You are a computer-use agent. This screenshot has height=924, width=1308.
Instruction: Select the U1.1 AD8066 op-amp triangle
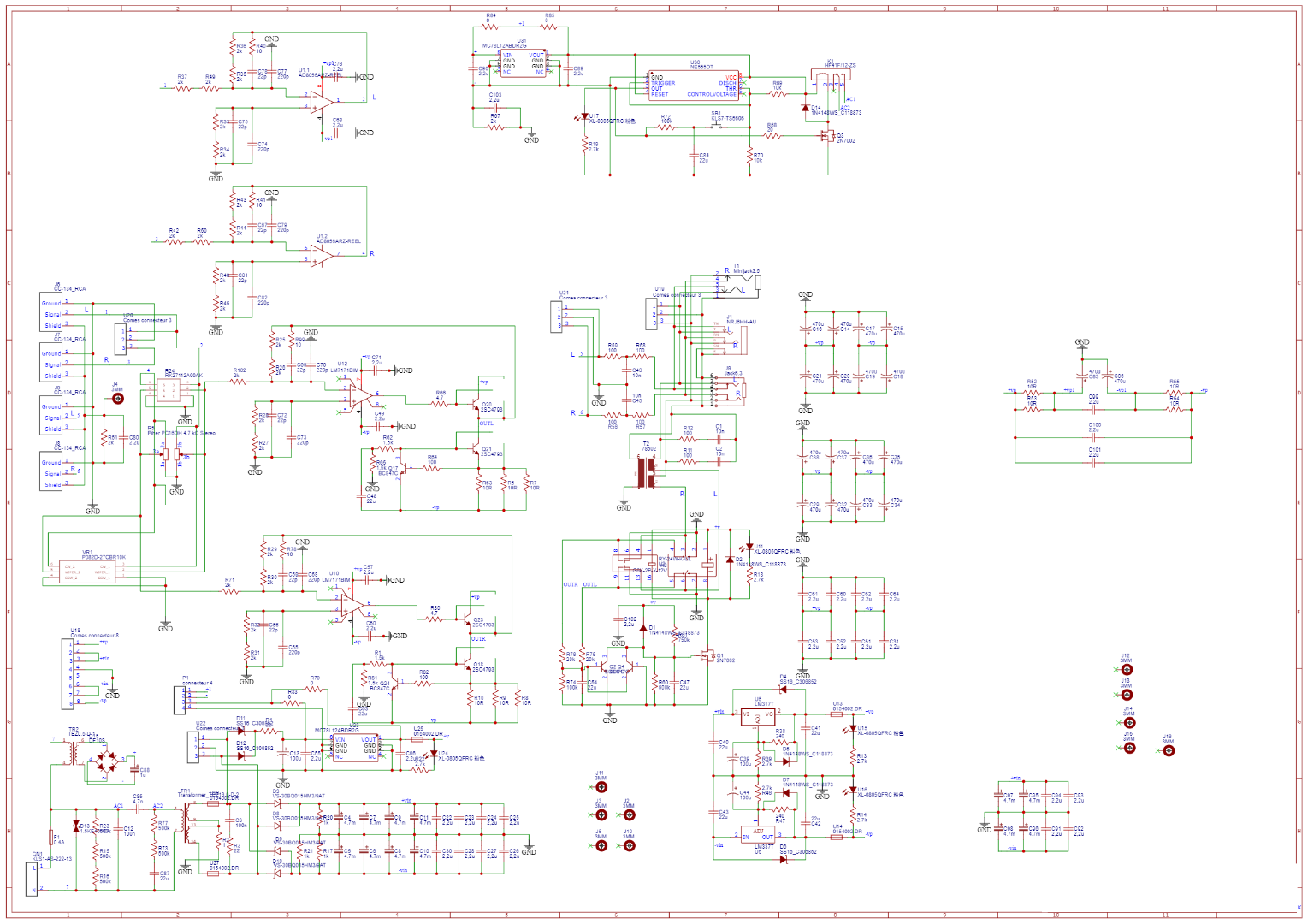click(322, 102)
